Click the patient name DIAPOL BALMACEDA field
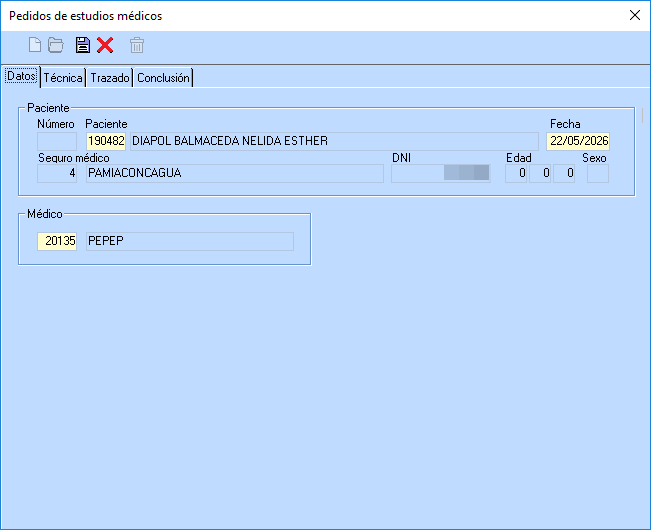This screenshot has height=530, width=651. (334, 141)
